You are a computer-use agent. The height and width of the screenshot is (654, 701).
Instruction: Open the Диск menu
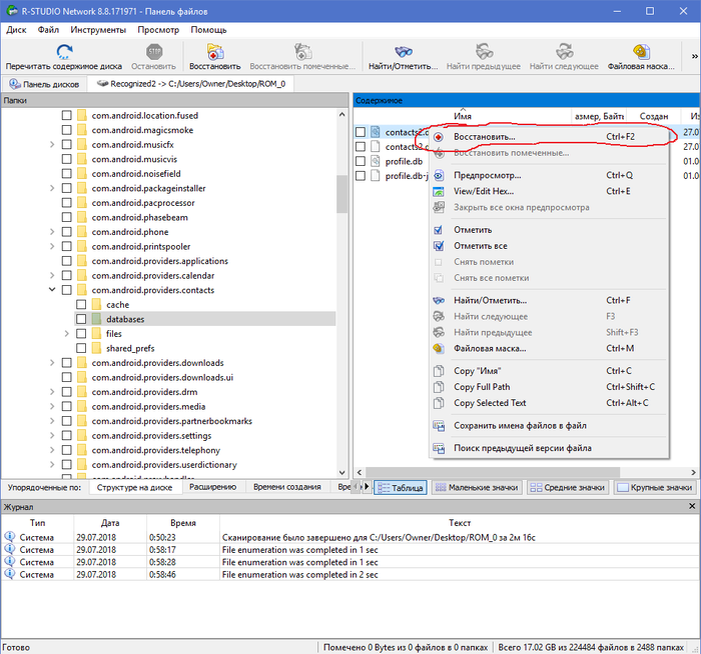(x=16, y=30)
